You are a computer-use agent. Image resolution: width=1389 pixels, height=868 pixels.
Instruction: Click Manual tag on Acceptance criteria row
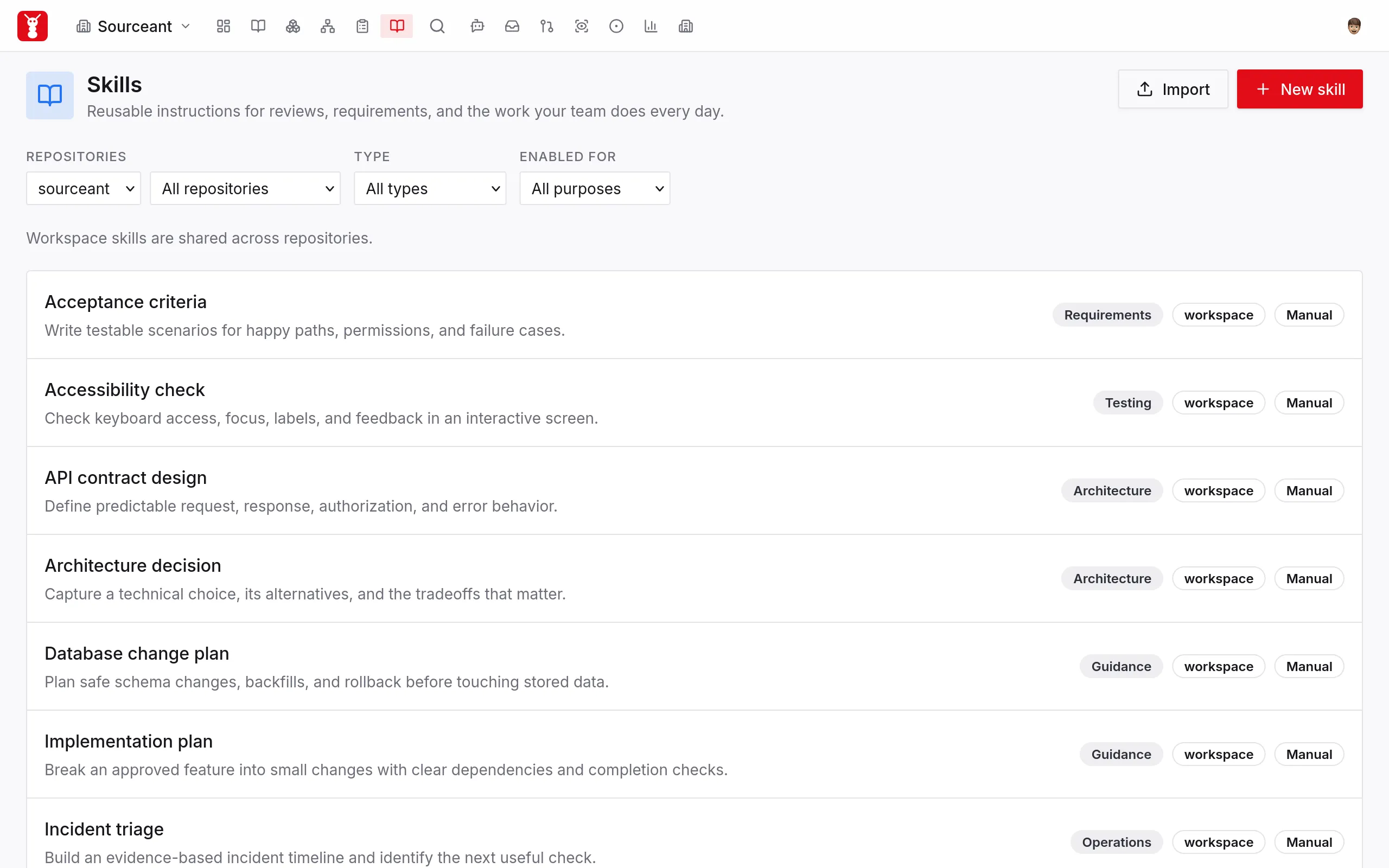tap(1309, 315)
